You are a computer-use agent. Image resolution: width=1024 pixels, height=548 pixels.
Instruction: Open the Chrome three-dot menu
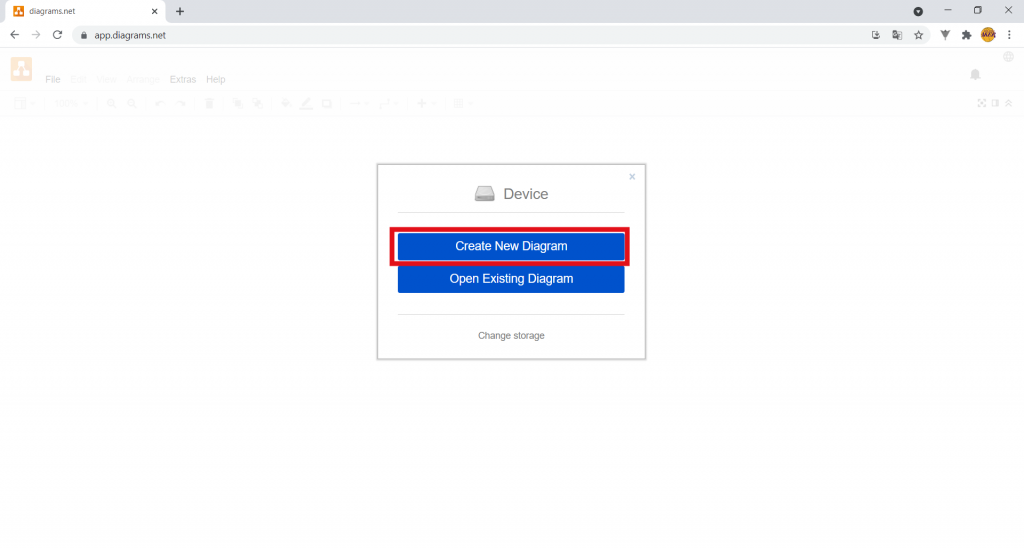(1009, 35)
